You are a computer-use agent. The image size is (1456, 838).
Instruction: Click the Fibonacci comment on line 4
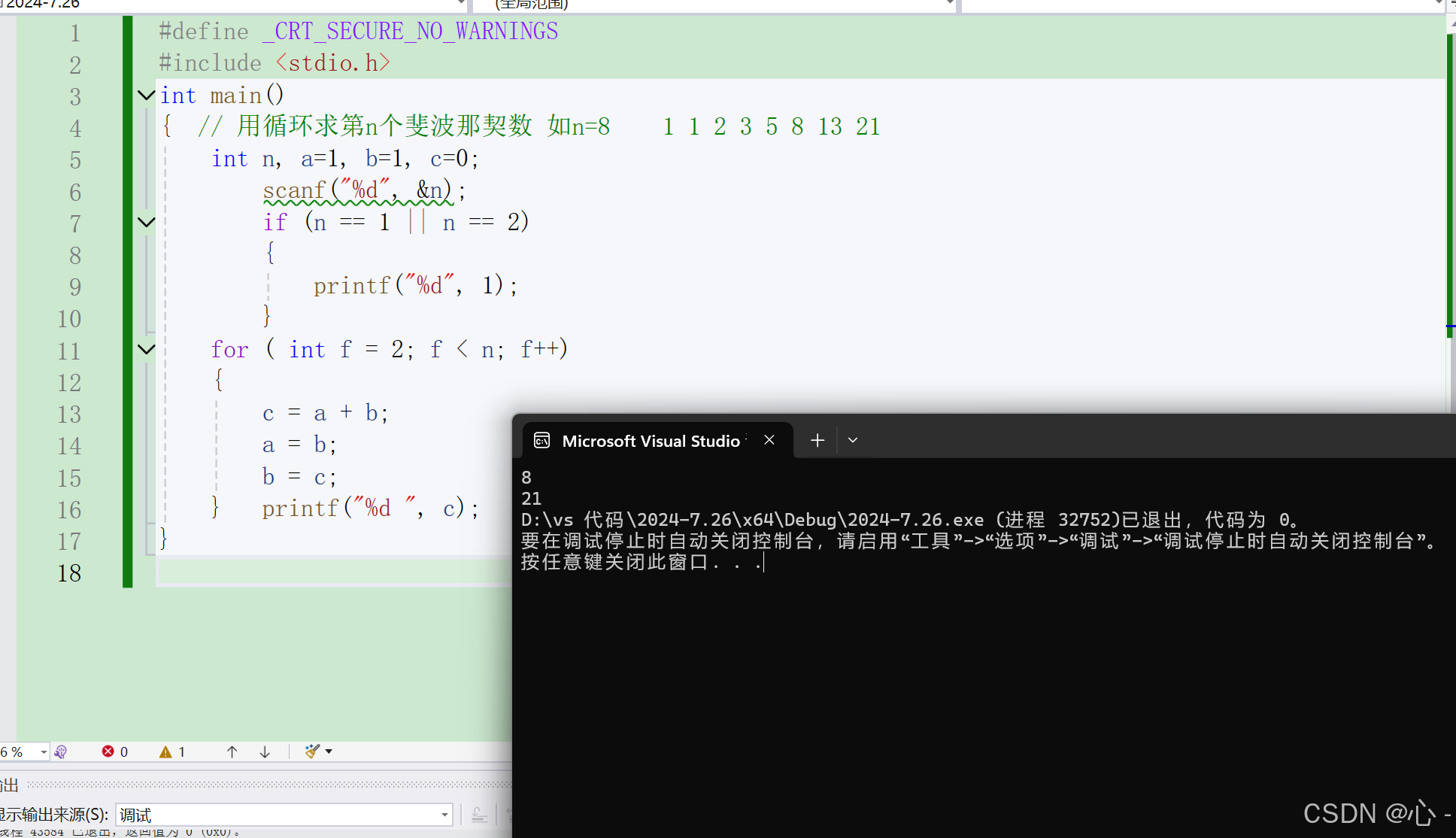coord(538,126)
